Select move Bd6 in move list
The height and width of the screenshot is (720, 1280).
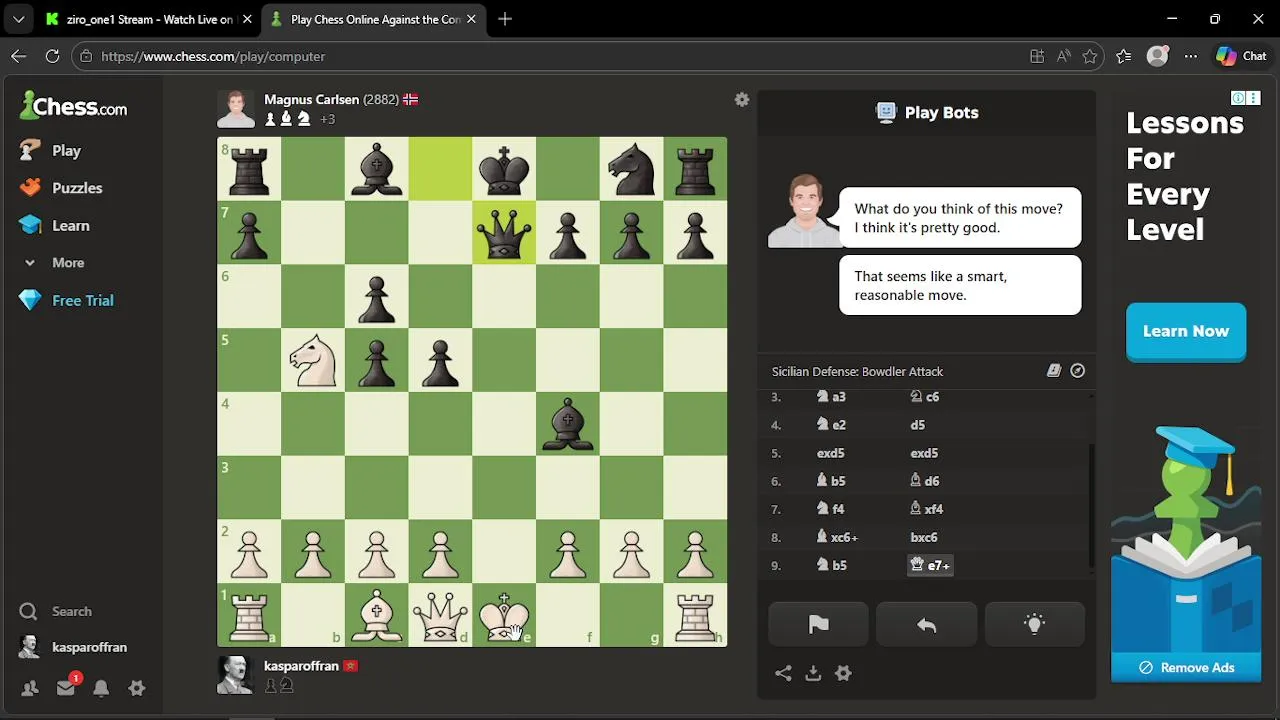924,481
